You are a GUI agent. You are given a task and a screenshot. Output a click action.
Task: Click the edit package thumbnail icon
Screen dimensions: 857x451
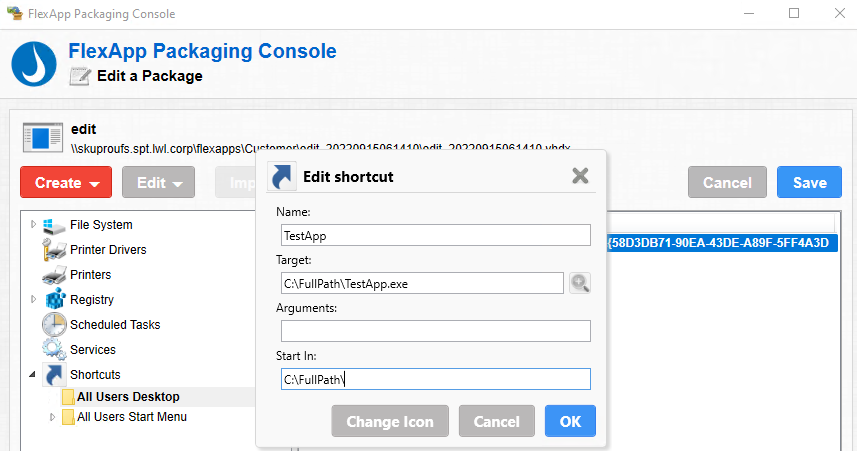pos(43,137)
